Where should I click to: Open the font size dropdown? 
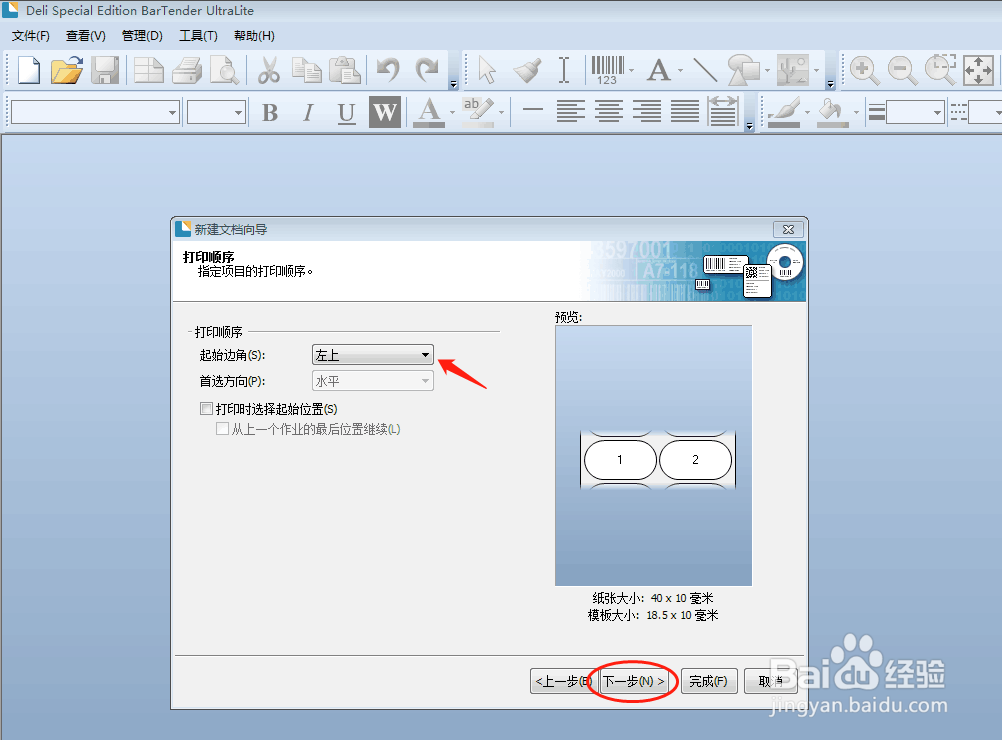click(x=238, y=113)
